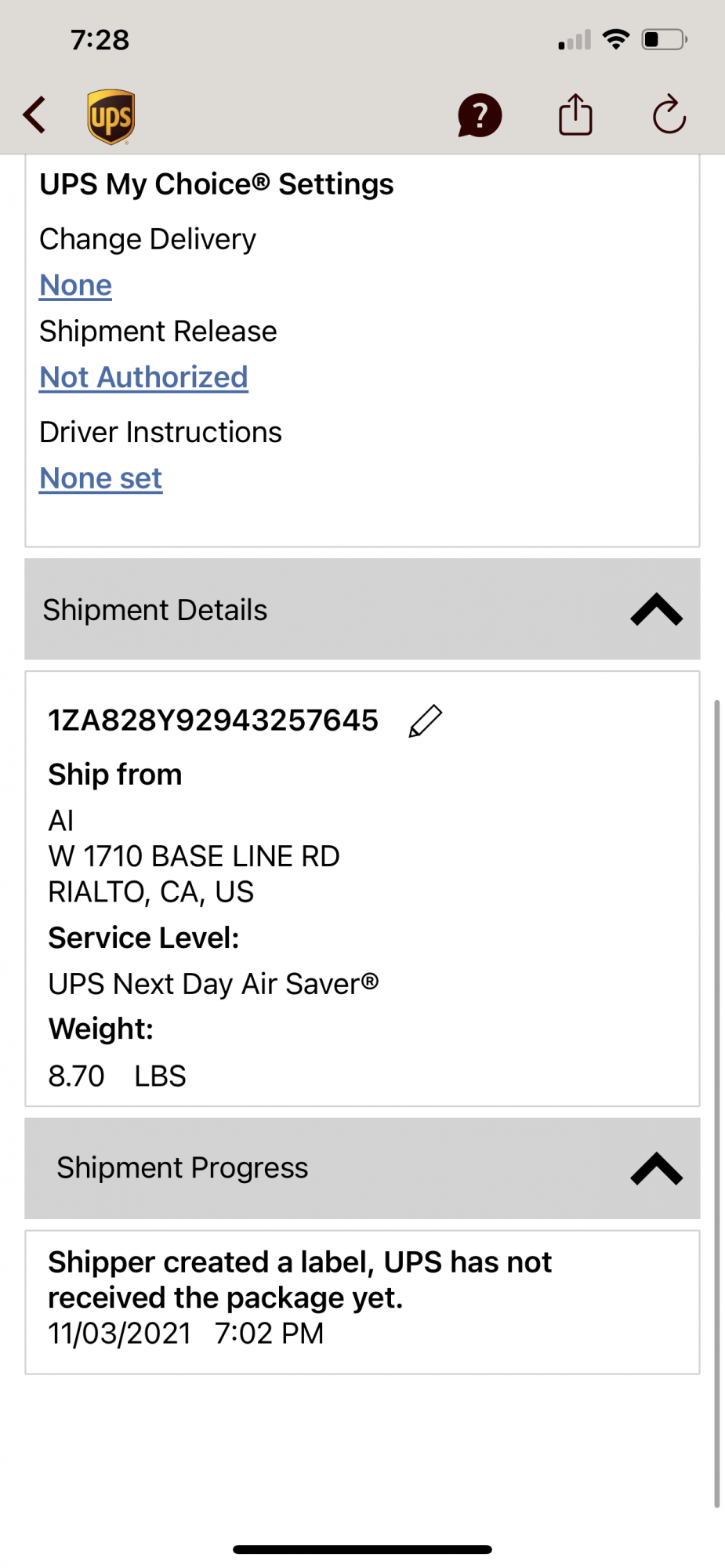This screenshot has width=725, height=1568.
Task: Tap the battery indicator icon
Action: 664,39
